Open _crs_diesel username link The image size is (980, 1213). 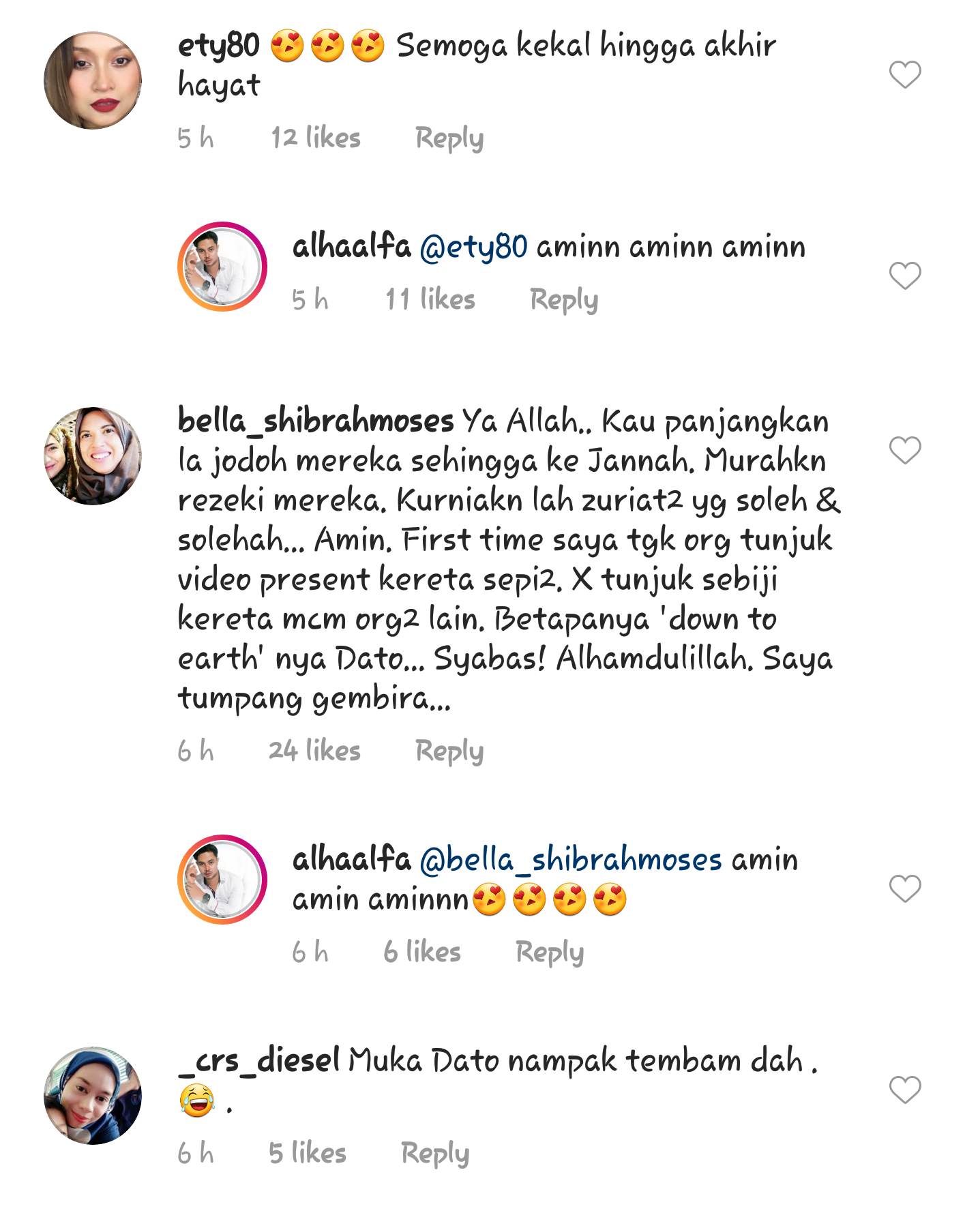coord(259,1060)
